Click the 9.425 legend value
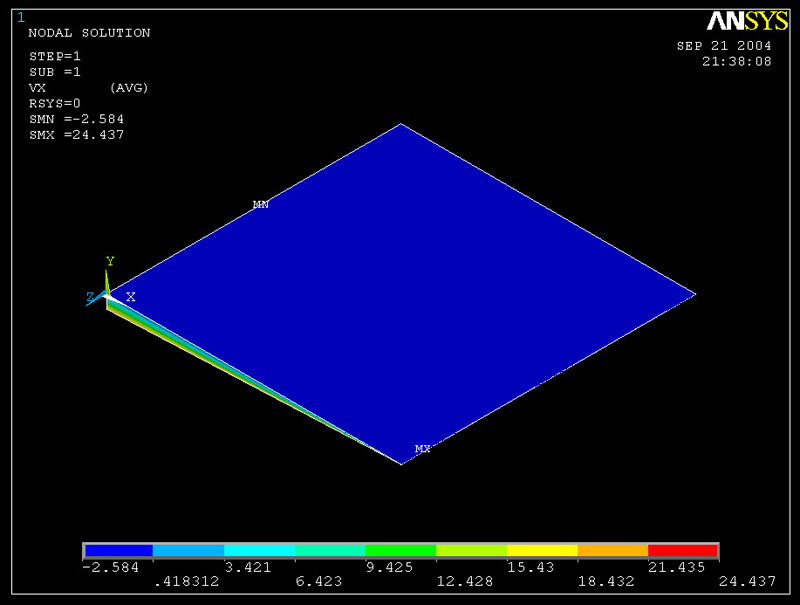The height and width of the screenshot is (605, 800). (389, 567)
